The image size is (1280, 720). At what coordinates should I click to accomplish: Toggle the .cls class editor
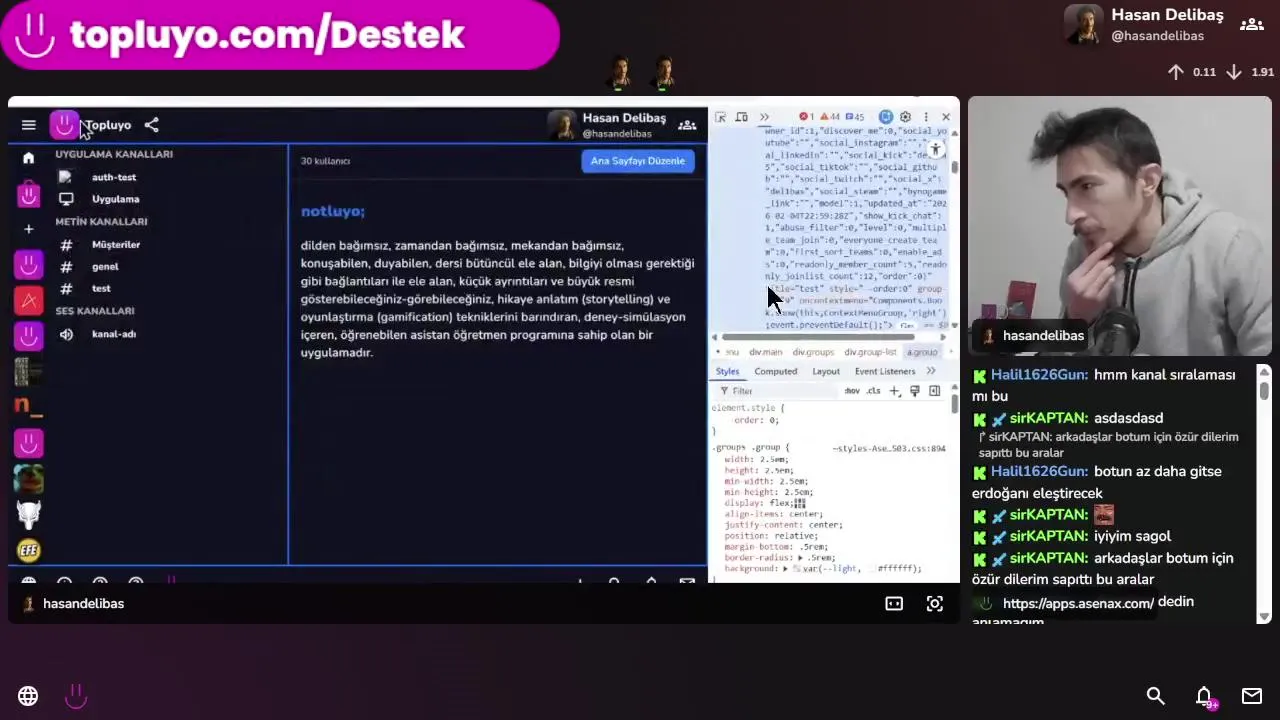tap(874, 391)
